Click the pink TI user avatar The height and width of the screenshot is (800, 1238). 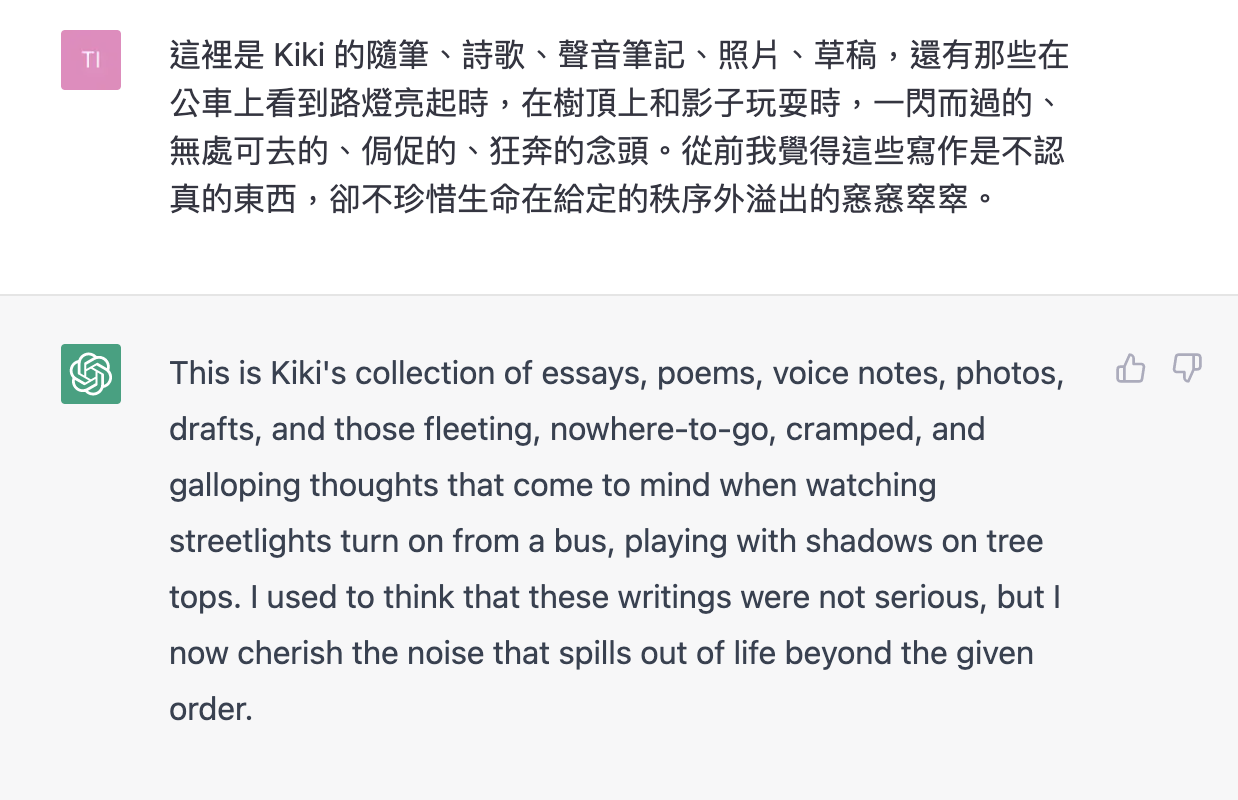click(91, 60)
